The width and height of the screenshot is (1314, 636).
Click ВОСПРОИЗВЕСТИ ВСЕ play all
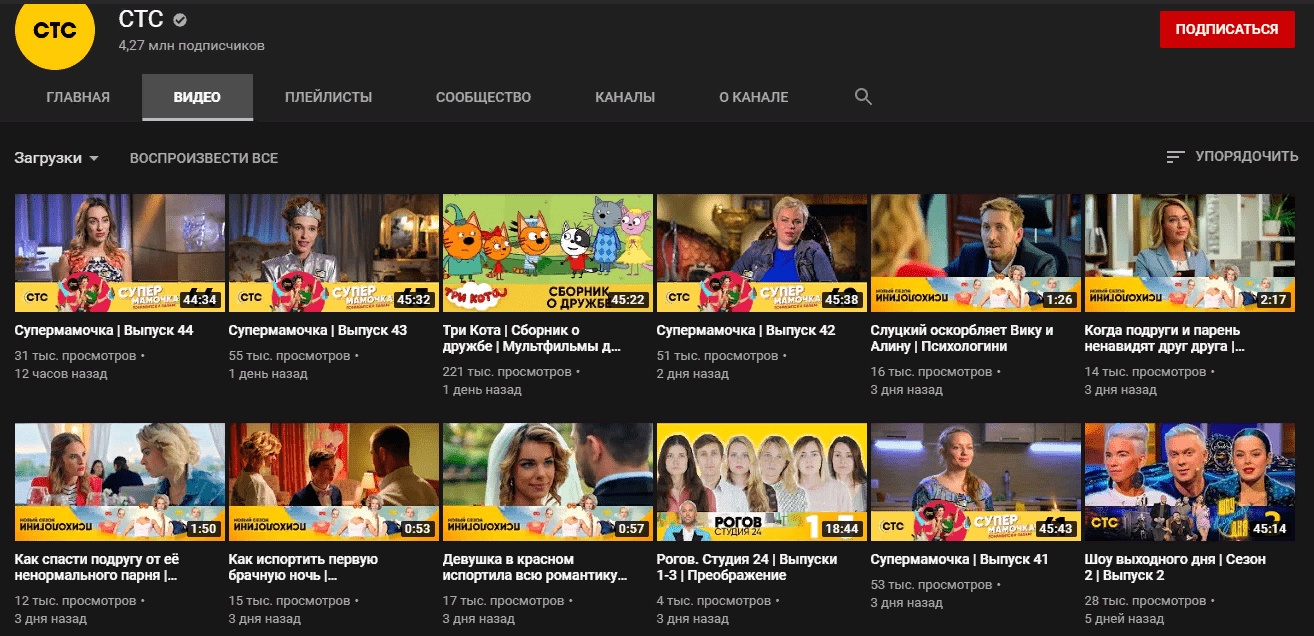point(204,158)
